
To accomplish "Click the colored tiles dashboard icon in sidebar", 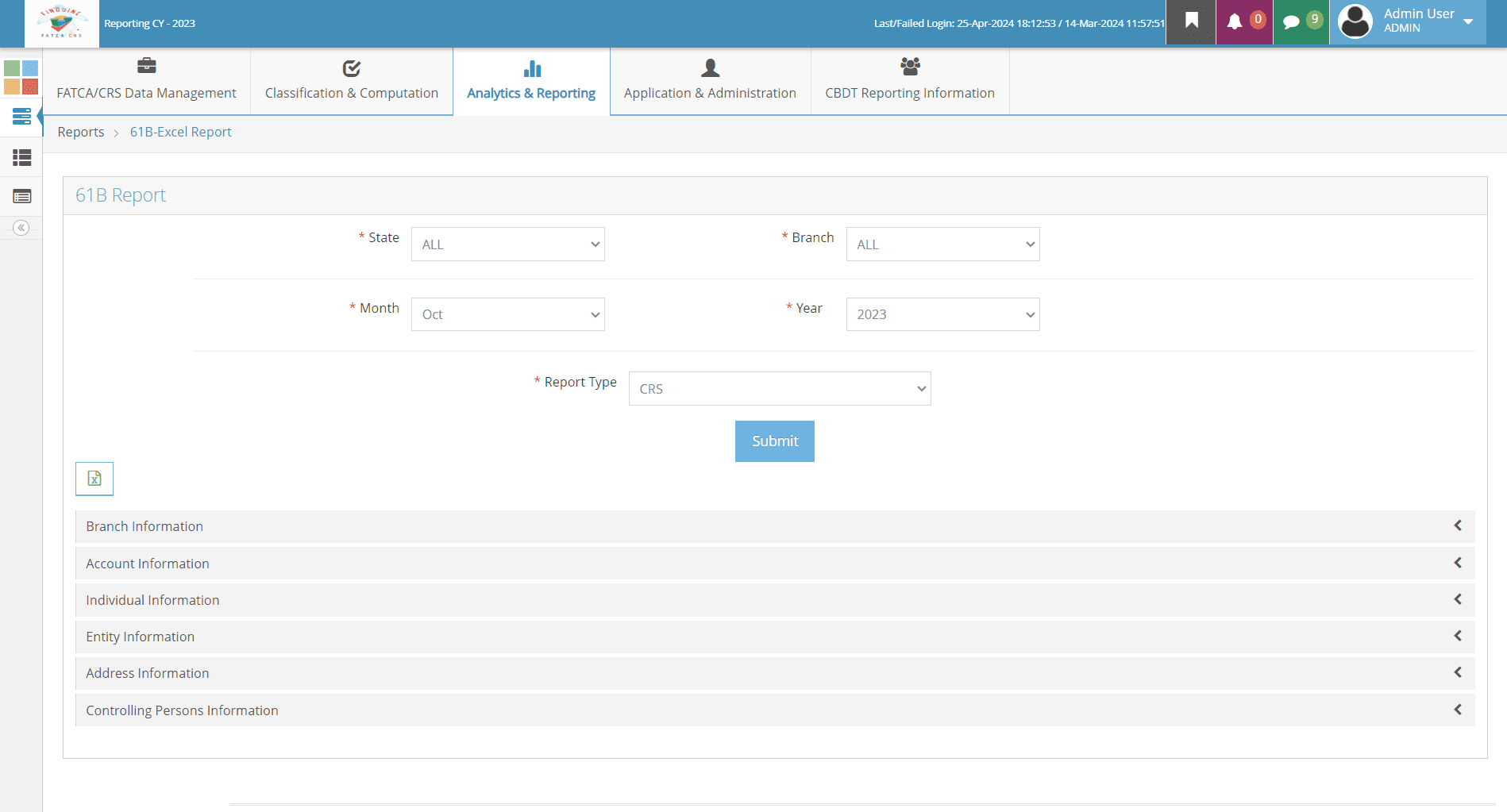I will pos(21,77).
